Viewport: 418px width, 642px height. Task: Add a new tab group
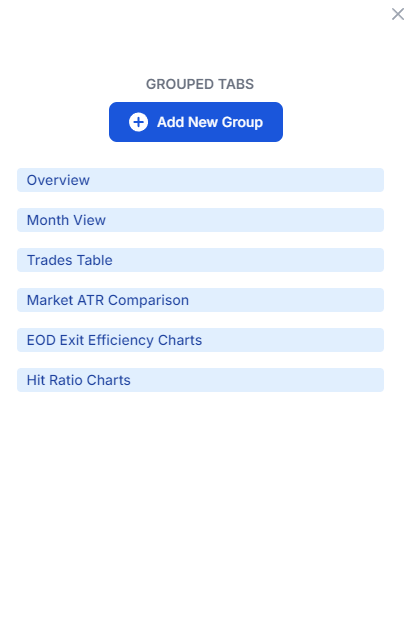(196, 122)
